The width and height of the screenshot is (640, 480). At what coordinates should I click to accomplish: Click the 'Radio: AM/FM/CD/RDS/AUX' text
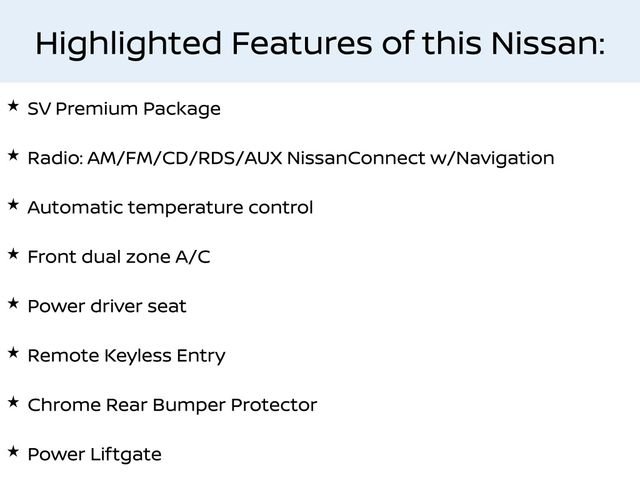[x=155, y=158]
